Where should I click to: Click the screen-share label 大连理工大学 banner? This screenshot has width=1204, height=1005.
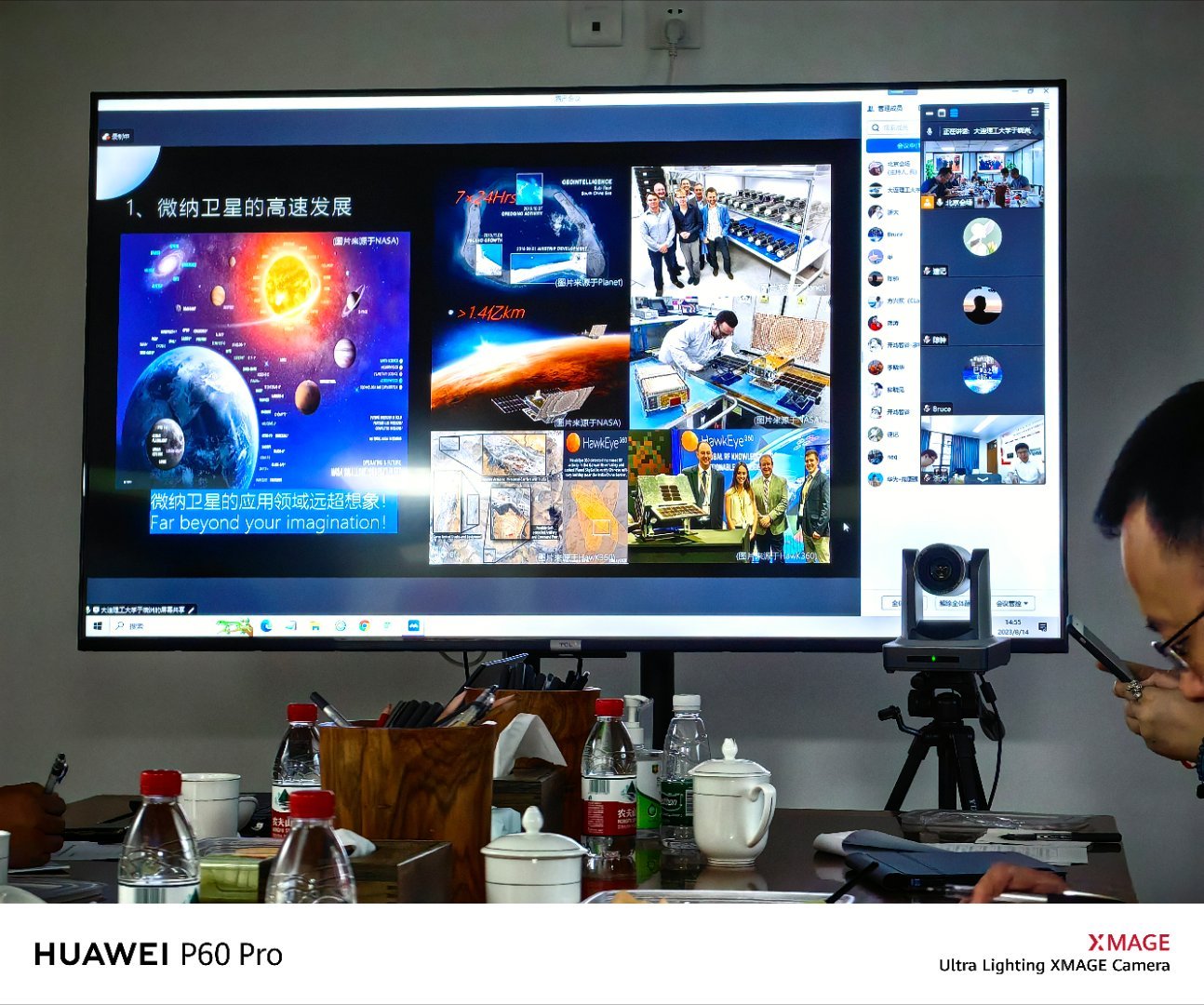(x=140, y=610)
